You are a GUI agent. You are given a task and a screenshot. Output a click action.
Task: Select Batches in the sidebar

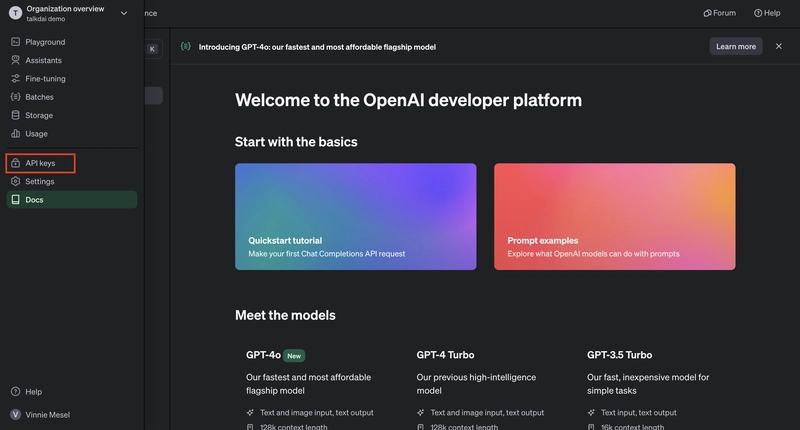[x=71, y=97]
